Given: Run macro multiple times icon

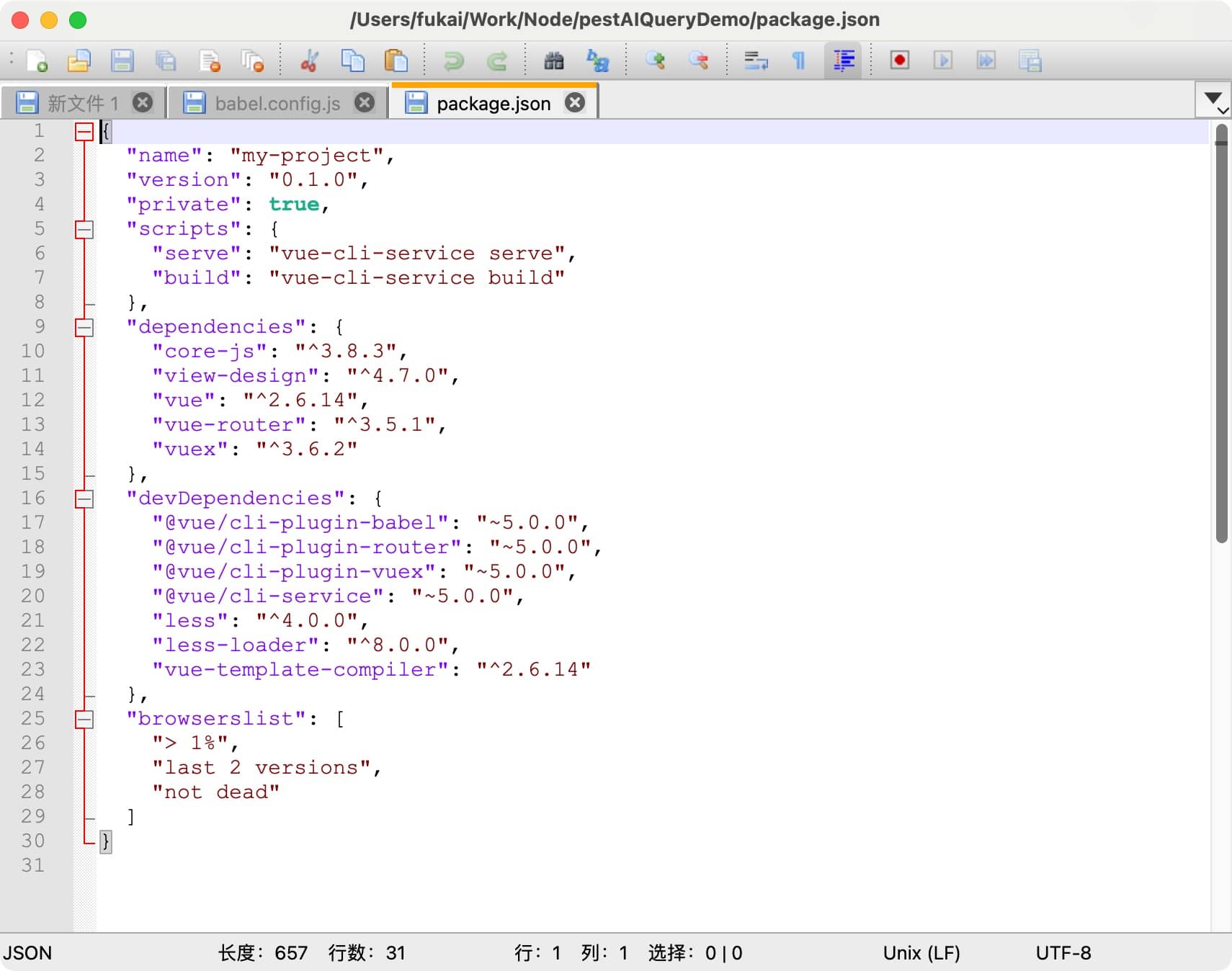Looking at the screenshot, I should 986,61.
